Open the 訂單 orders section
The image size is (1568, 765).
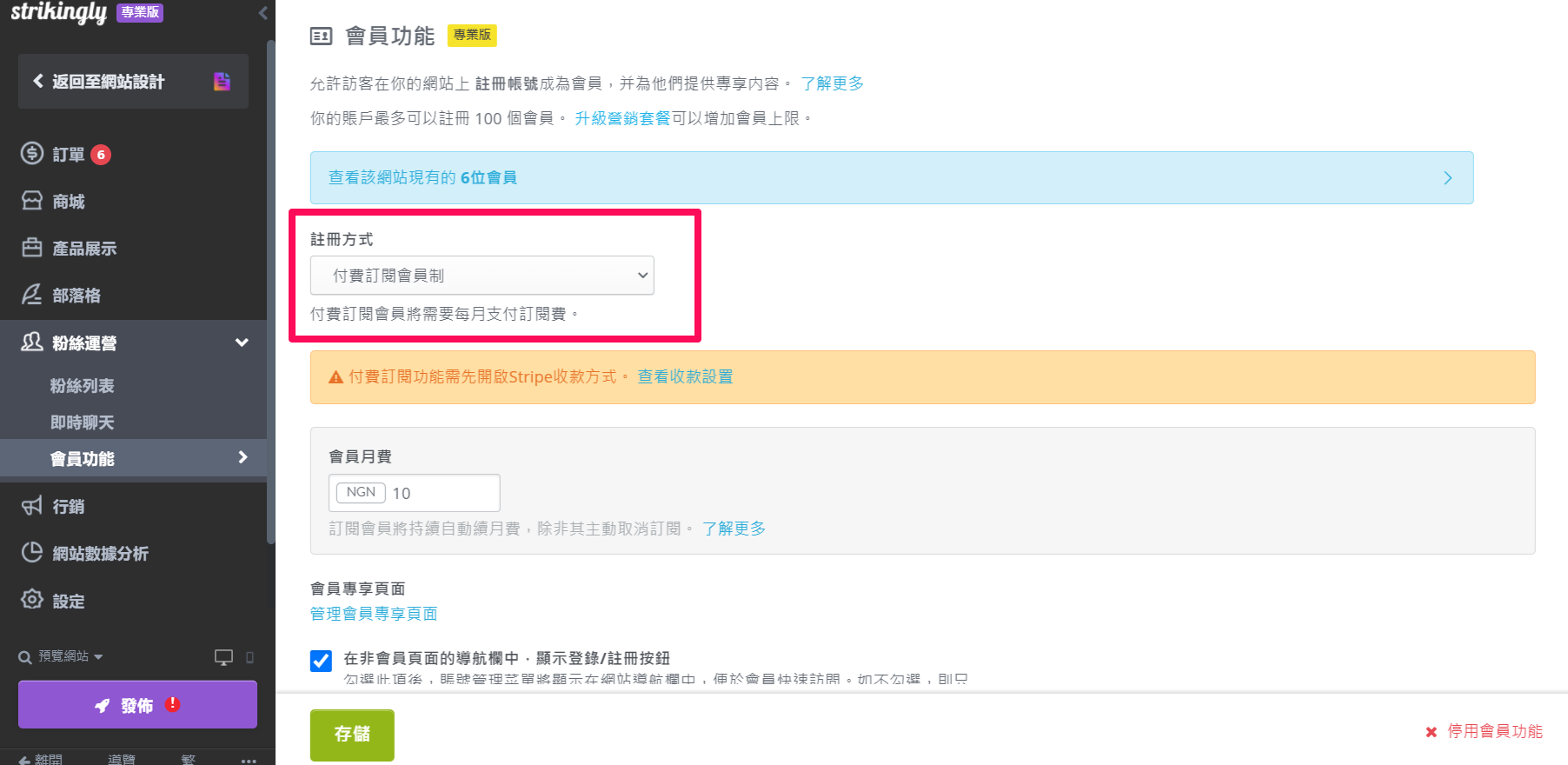(68, 155)
